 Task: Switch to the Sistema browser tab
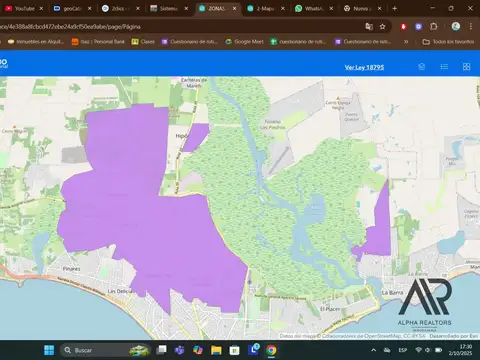coord(164,8)
